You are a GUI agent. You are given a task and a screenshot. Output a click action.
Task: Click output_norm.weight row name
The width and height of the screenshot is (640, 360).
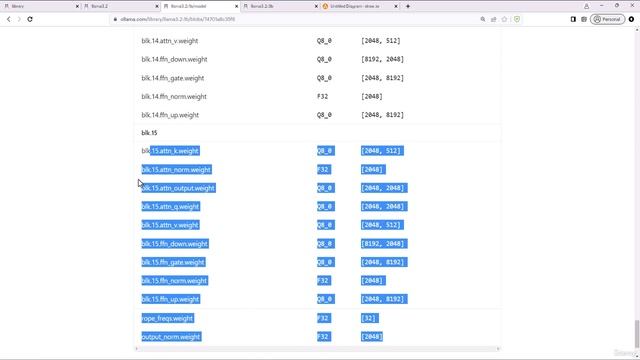[171, 337]
